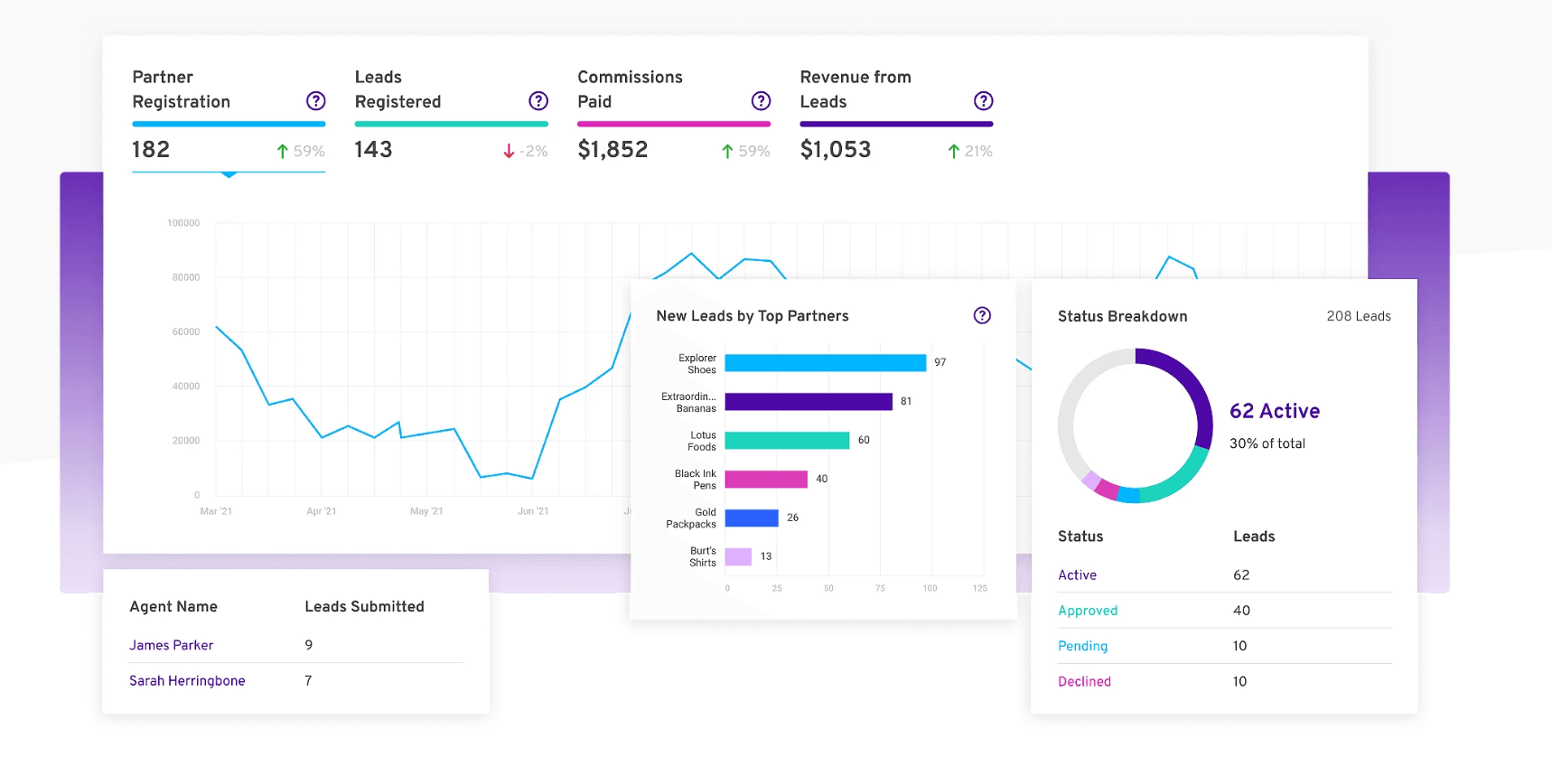Open help icon for Commissions Paid

pos(761,100)
